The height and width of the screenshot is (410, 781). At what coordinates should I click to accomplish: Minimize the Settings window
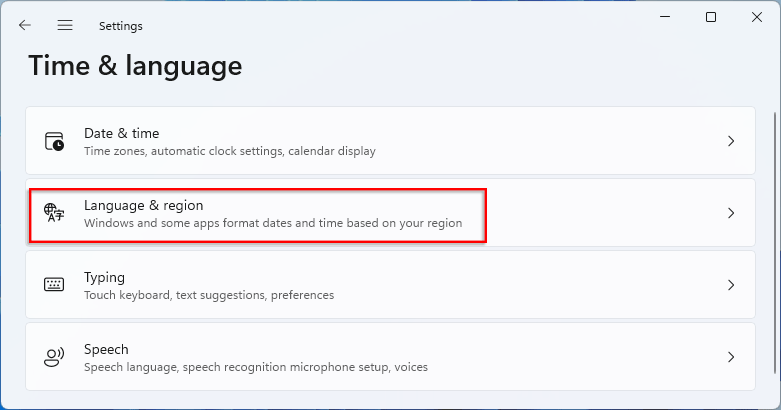pos(665,17)
